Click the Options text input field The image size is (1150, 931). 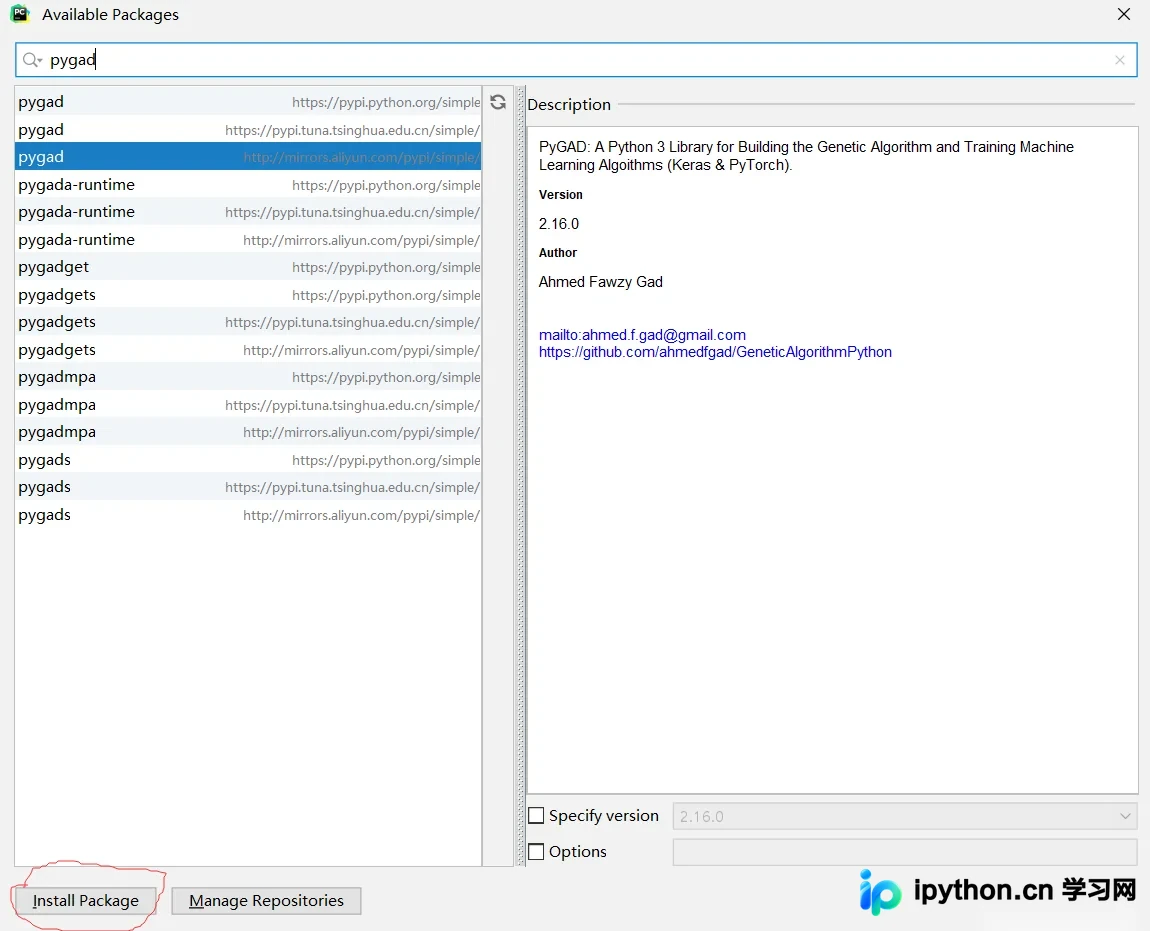click(904, 852)
